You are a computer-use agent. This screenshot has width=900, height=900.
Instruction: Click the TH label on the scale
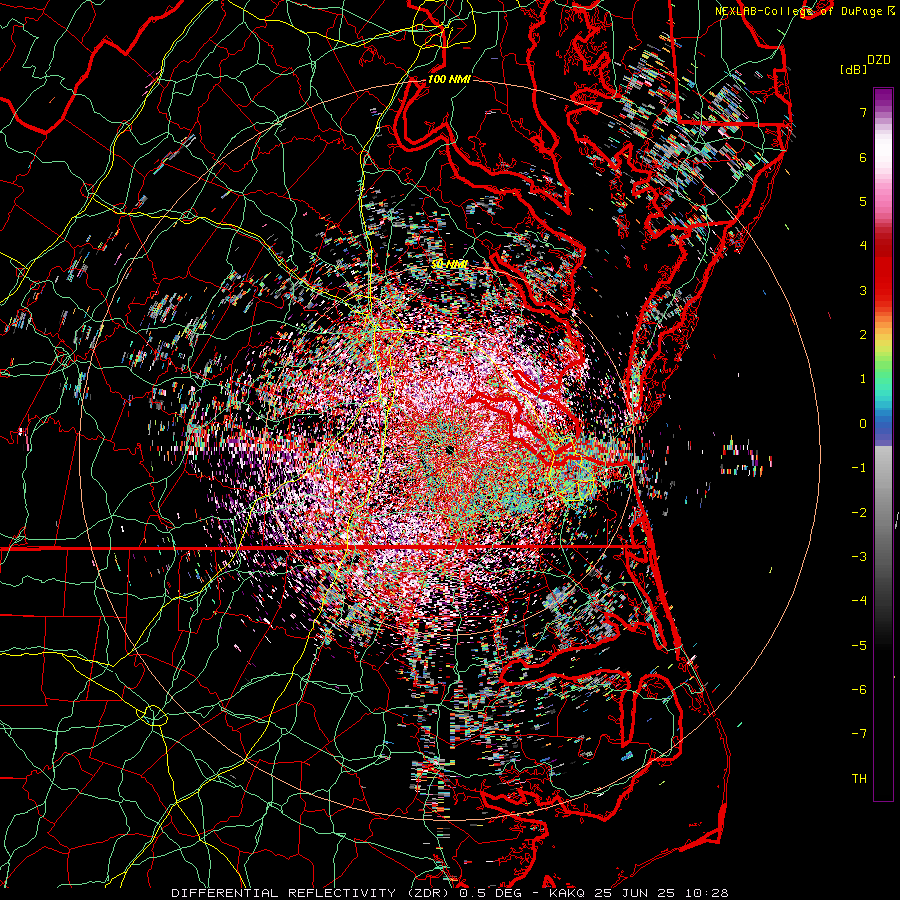859,779
